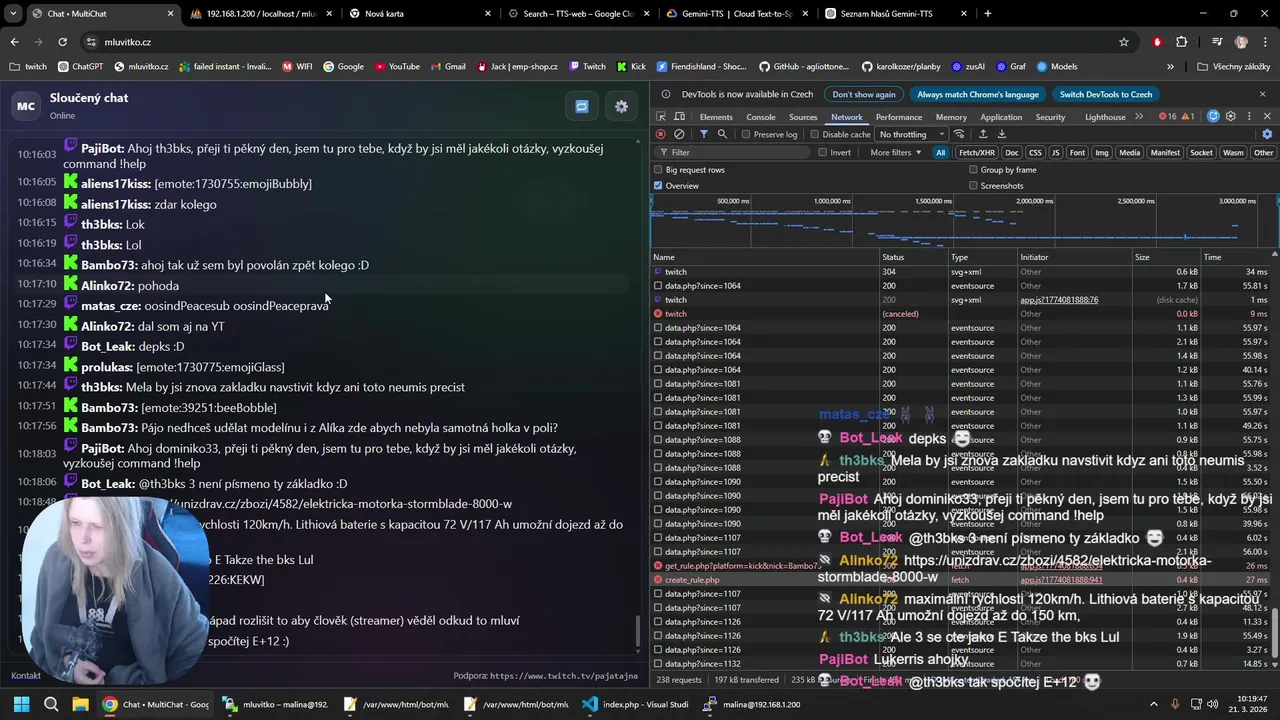
Task: Click Don't show again button
Action: [864, 94]
